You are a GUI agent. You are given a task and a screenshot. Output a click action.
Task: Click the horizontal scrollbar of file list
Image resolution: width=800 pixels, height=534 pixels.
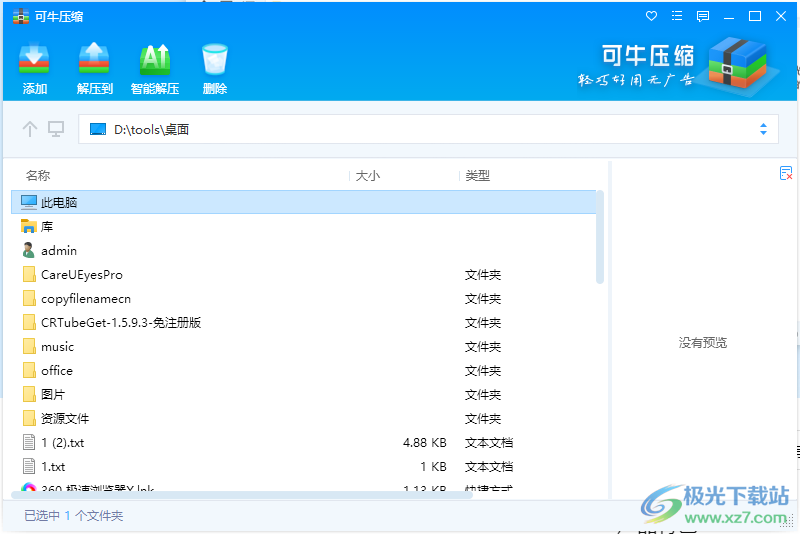(242, 495)
